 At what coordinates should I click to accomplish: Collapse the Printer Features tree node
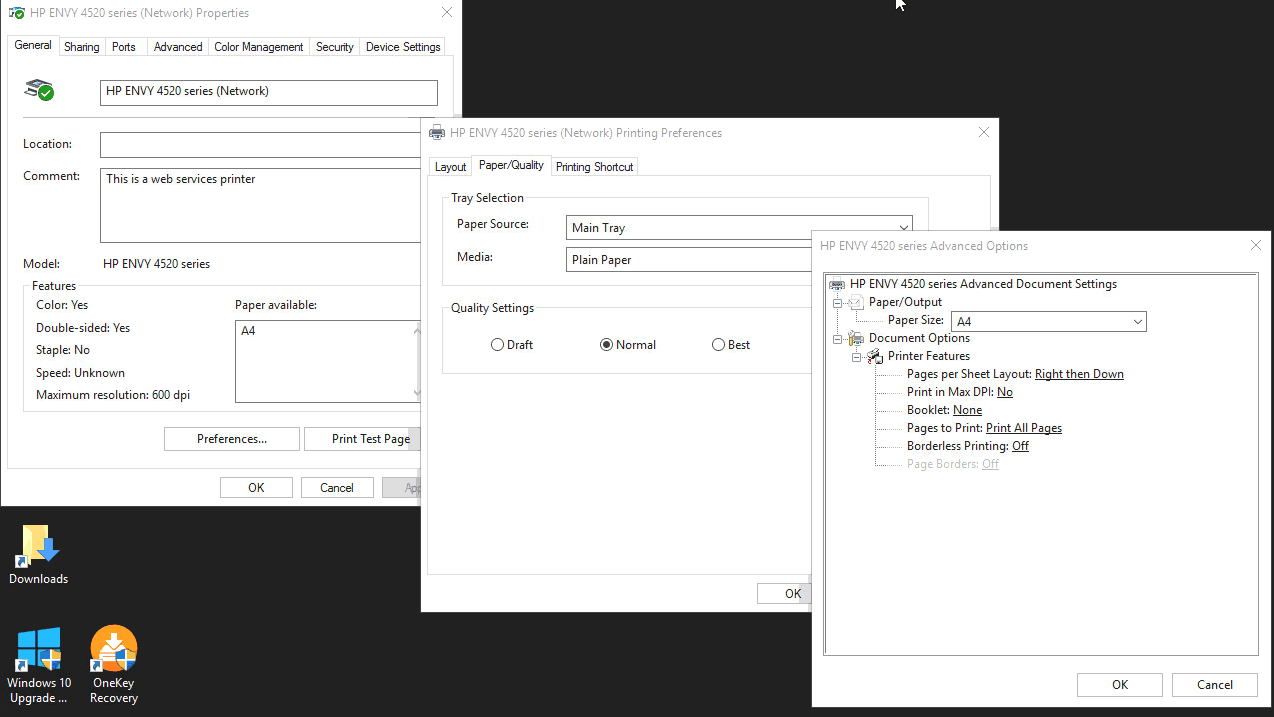[x=856, y=356]
